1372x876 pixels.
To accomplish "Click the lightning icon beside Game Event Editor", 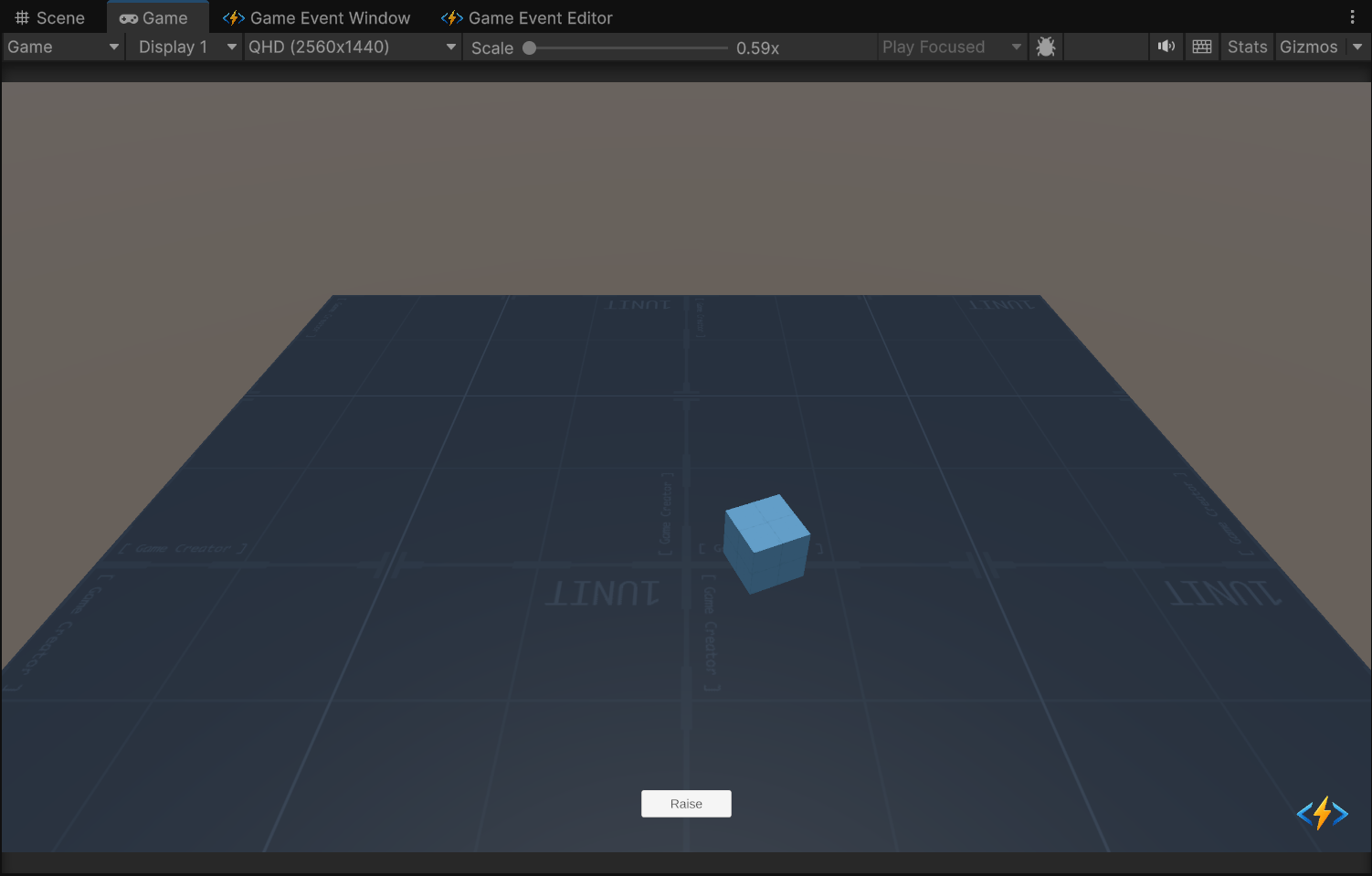I will pyautogui.click(x=451, y=17).
